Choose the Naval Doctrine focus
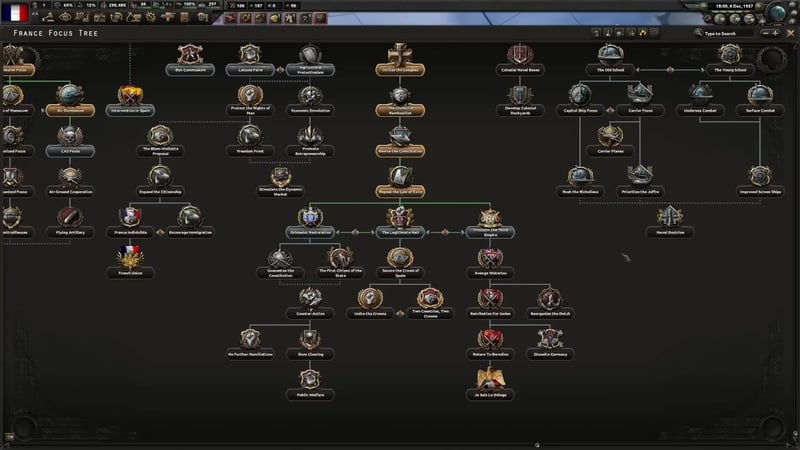 pyautogui.click(x=670, y=222)
